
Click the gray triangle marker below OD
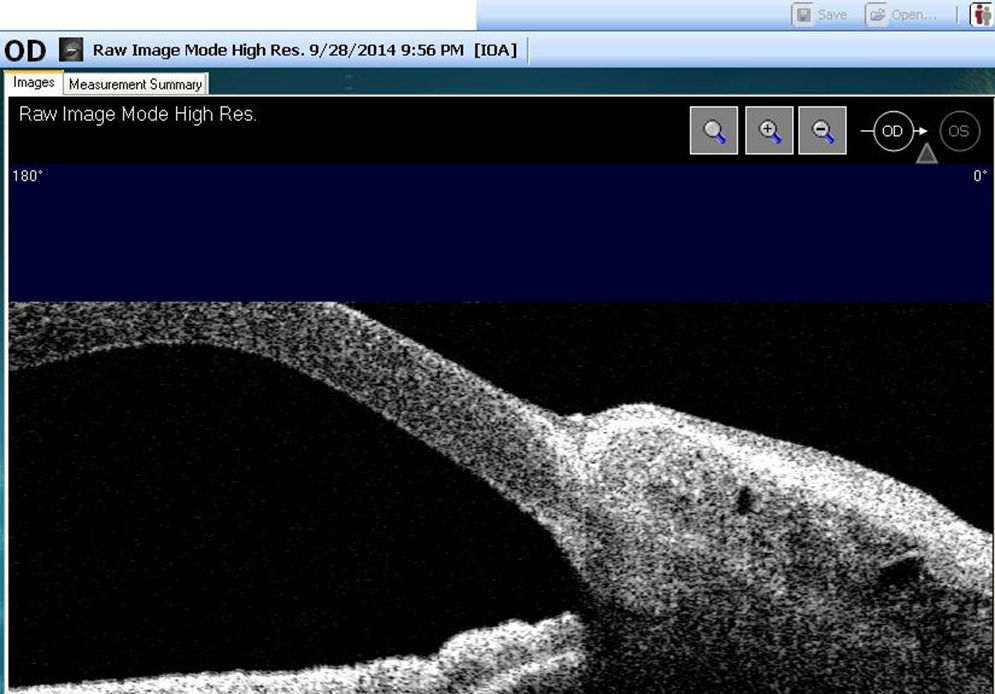[x=926, y=153]
